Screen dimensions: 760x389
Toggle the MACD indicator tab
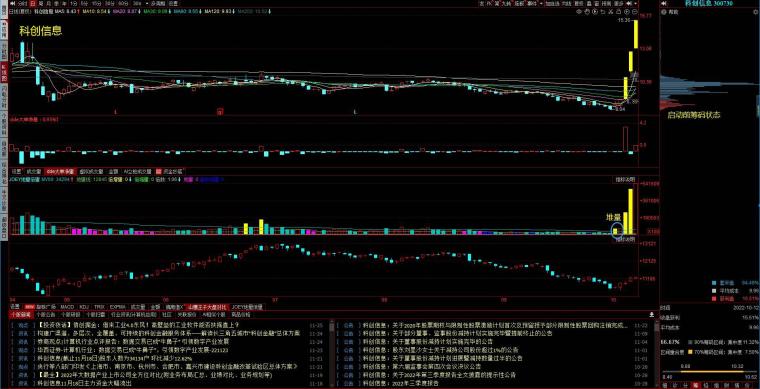tap(67, 307)
